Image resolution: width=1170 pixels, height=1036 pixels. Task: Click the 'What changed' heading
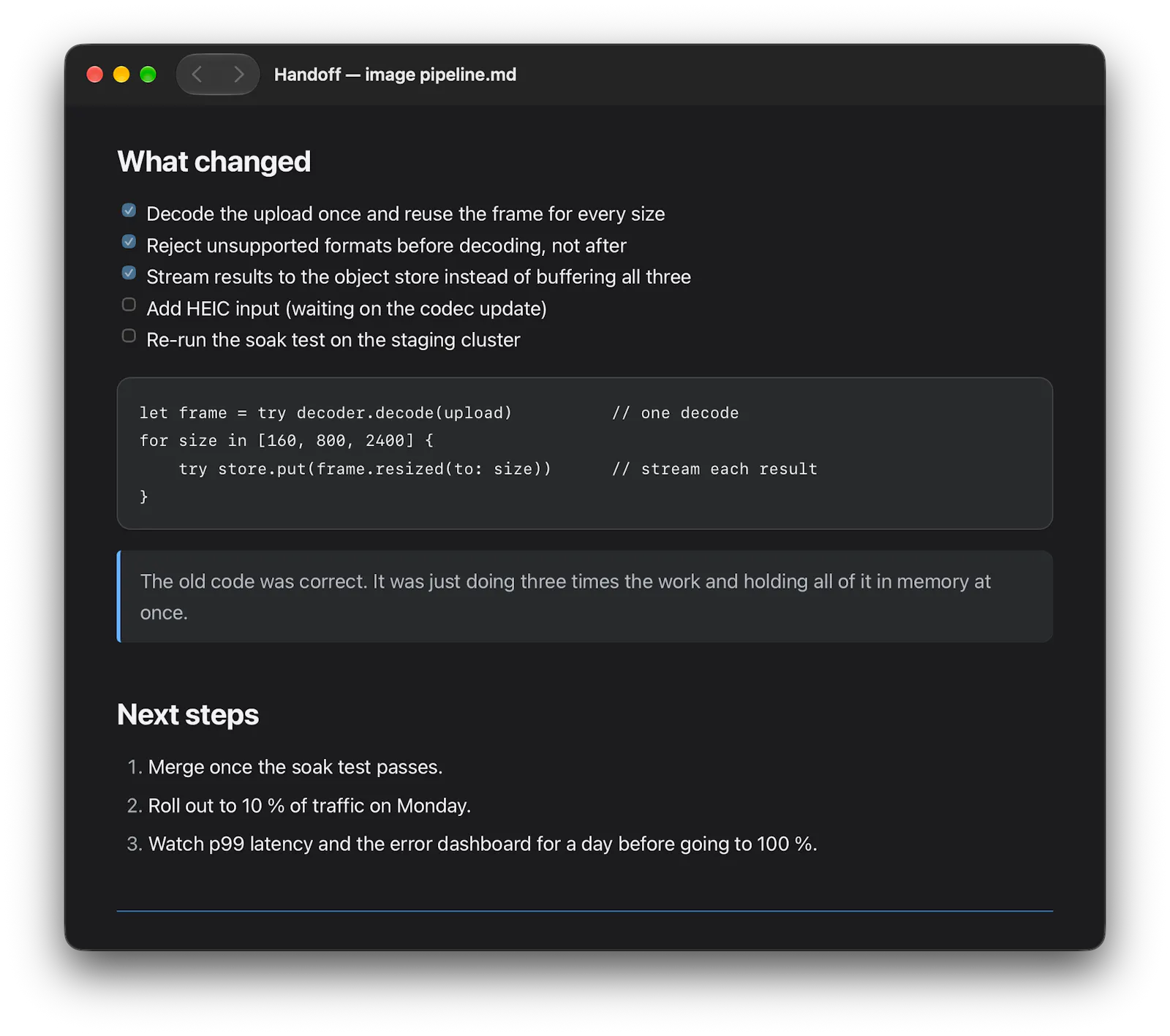(x=214, y=162)
